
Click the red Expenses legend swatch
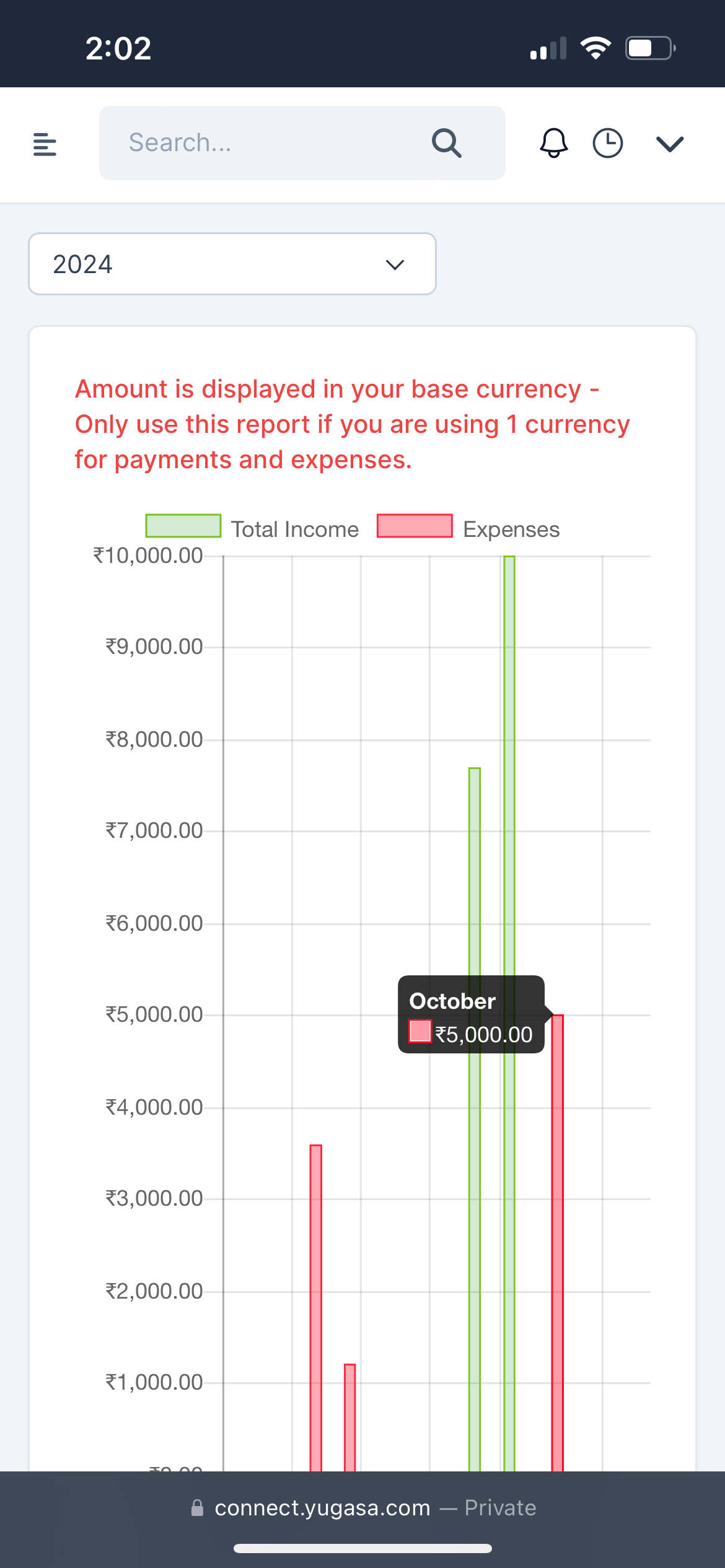click(x=415, y=526)
